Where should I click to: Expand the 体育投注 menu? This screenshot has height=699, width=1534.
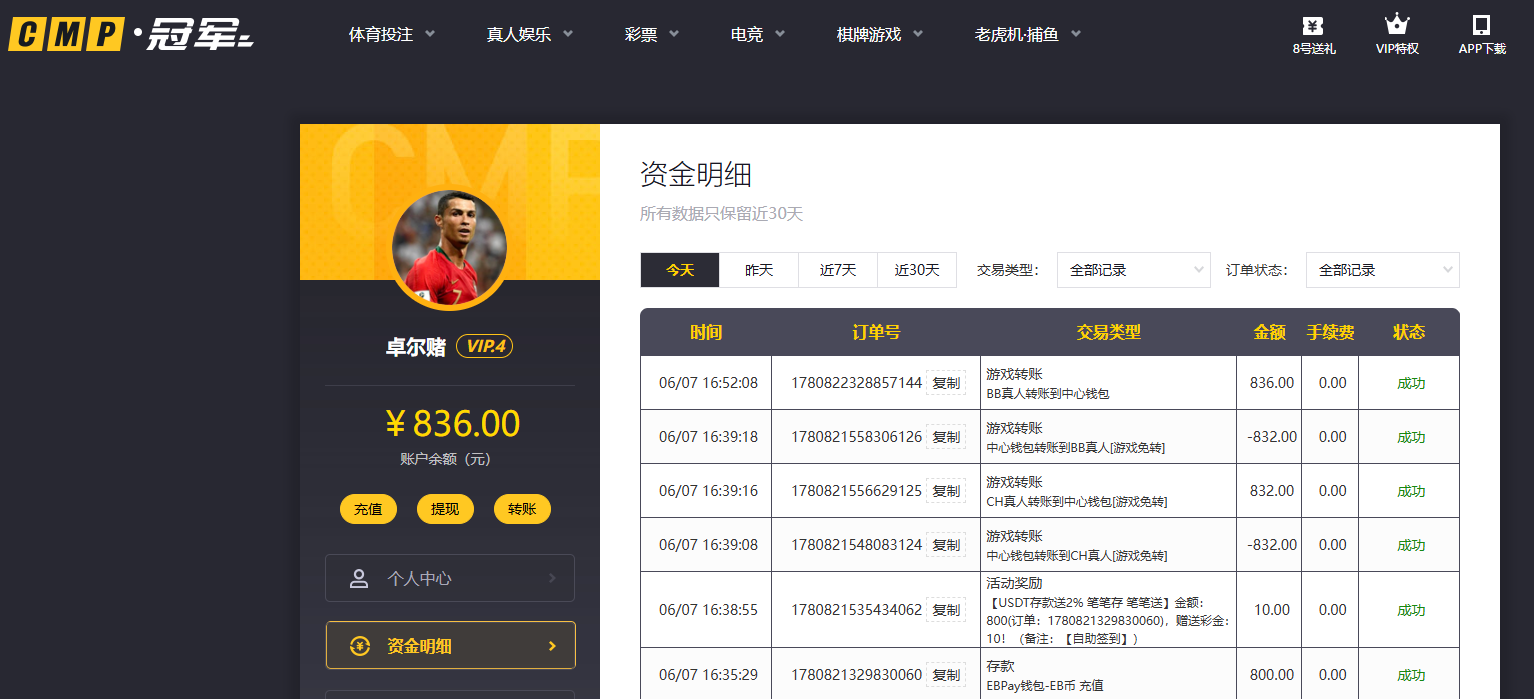tap(392, 34)
